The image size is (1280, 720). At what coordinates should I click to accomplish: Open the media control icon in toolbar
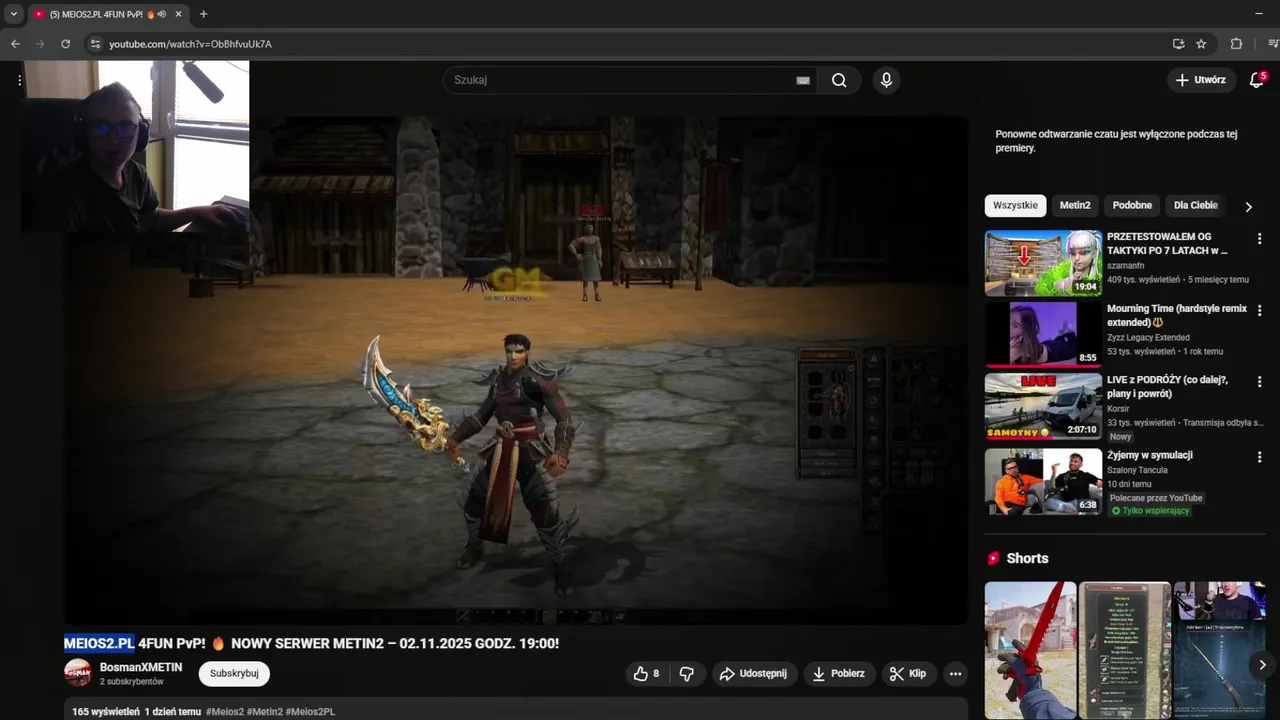click(x=1273, y=44)
